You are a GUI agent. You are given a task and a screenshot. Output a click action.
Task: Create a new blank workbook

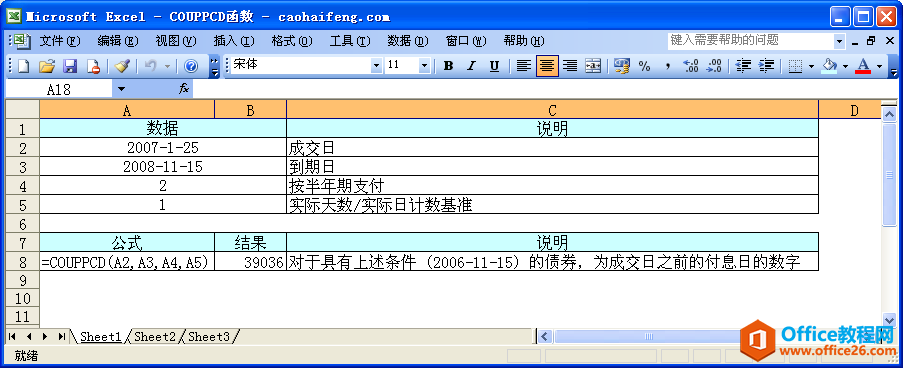[x=23, y=66]
